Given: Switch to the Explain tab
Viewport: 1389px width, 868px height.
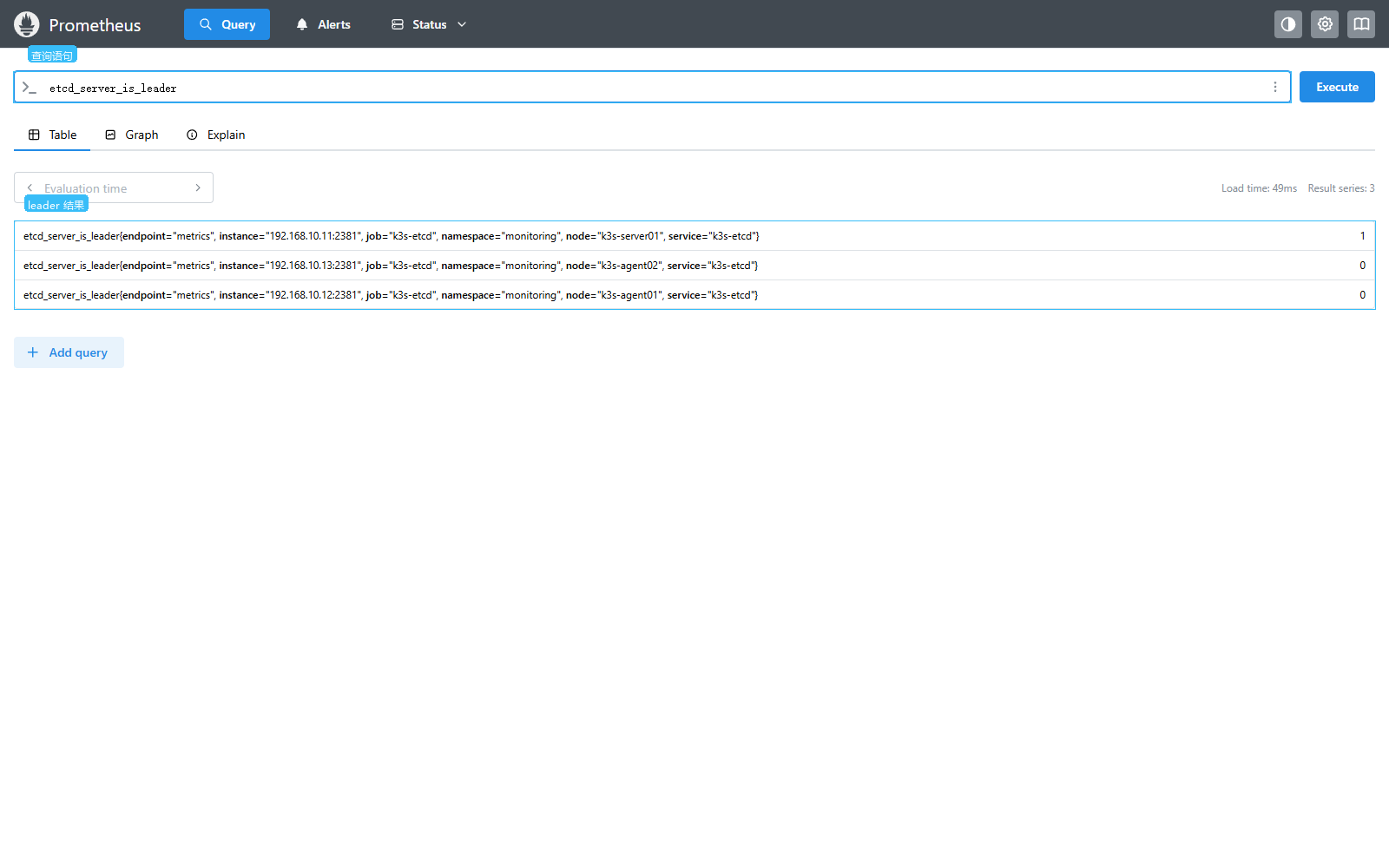Looking at the screenshot, I should 215,135.
